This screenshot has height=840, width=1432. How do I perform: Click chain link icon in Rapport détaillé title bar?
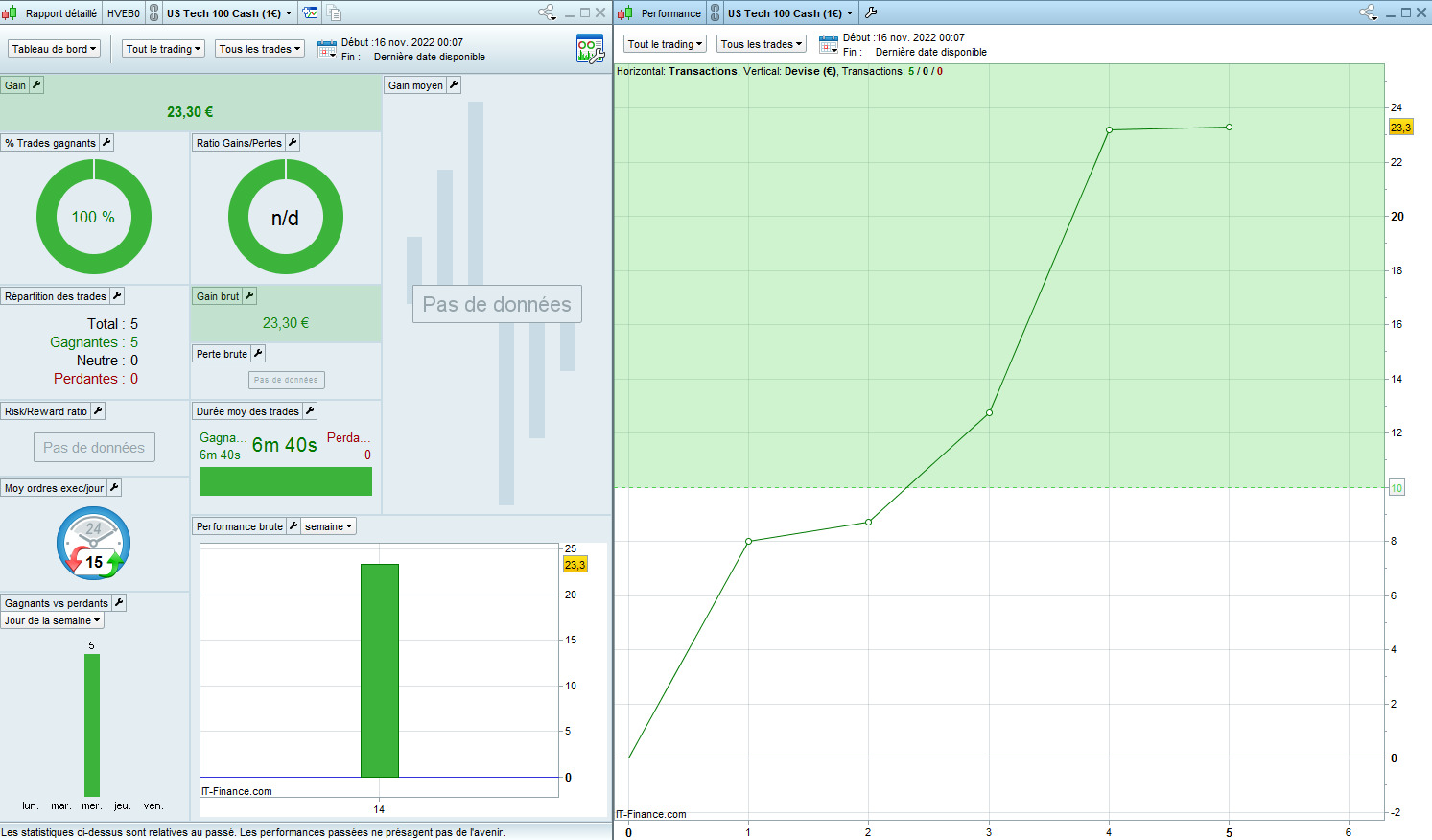click(153, 12)
